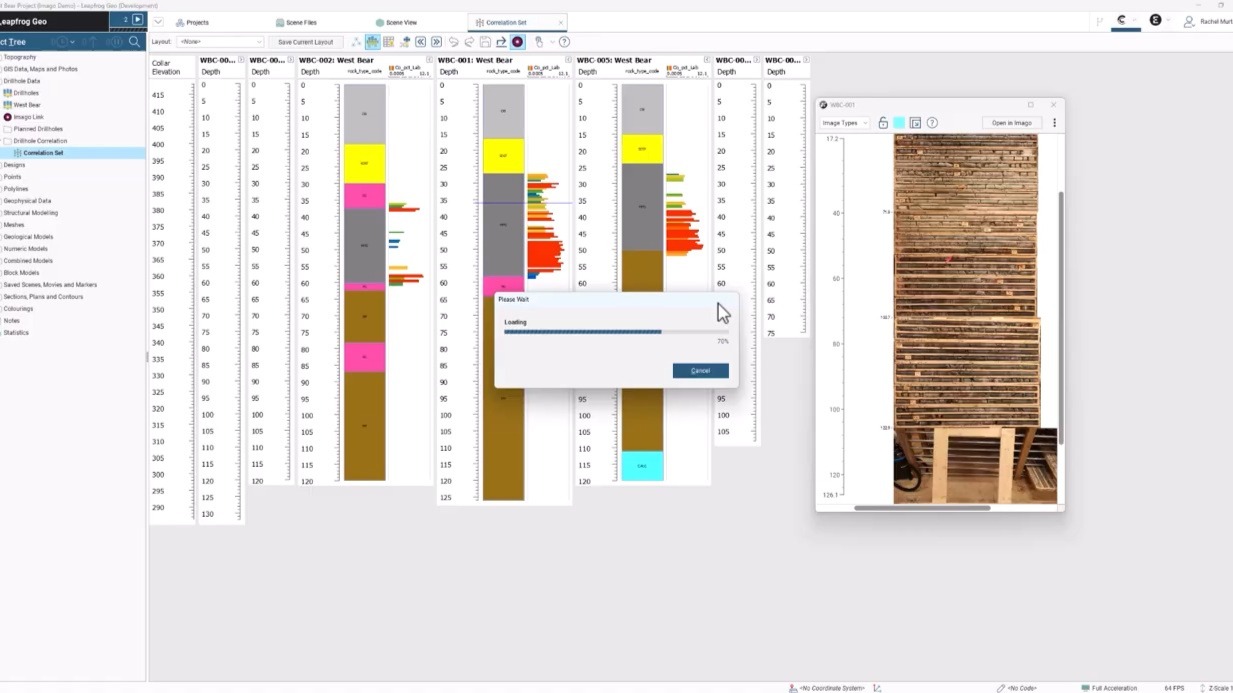The image size is (1233, 693).
Task: Click the fit-to-window icon in the WBC-001 window
Action: (915, 123)
